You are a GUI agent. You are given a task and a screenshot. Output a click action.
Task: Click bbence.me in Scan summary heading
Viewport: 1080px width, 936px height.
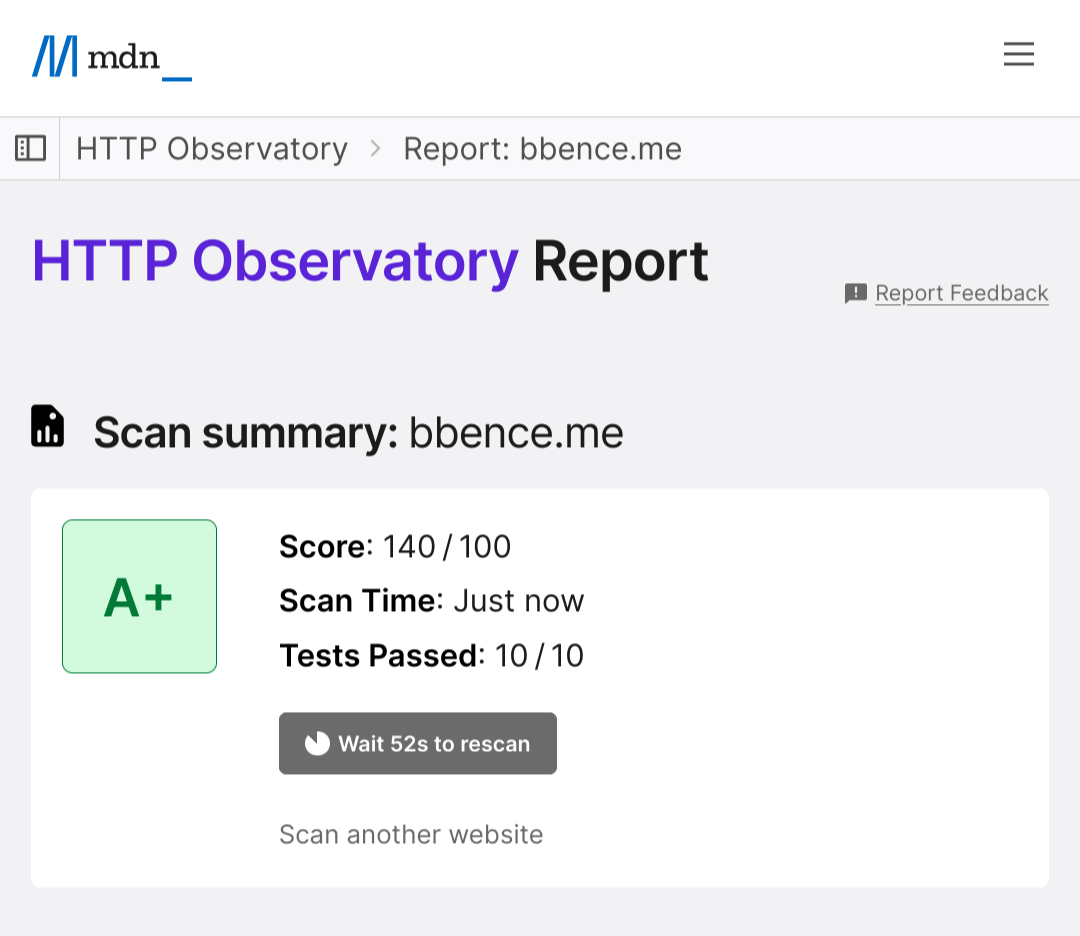(517, 433)
